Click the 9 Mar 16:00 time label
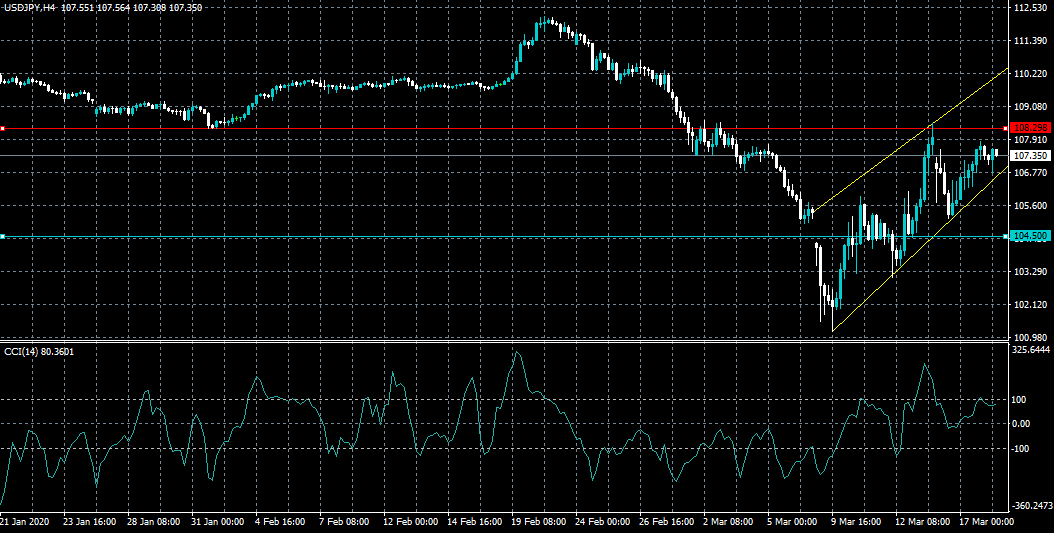This screenshot has width=1054, height=533. 856,522
